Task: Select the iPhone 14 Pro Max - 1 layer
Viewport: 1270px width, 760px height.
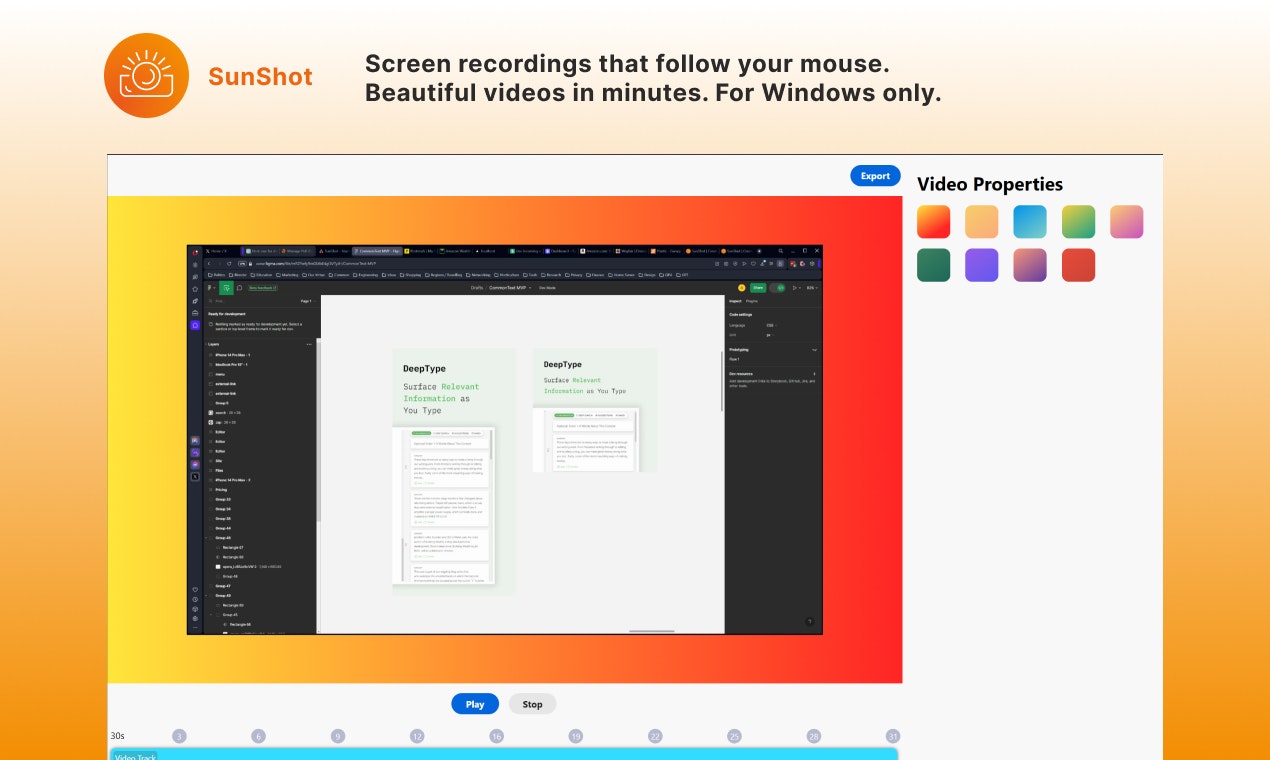Action: point(233,355)
